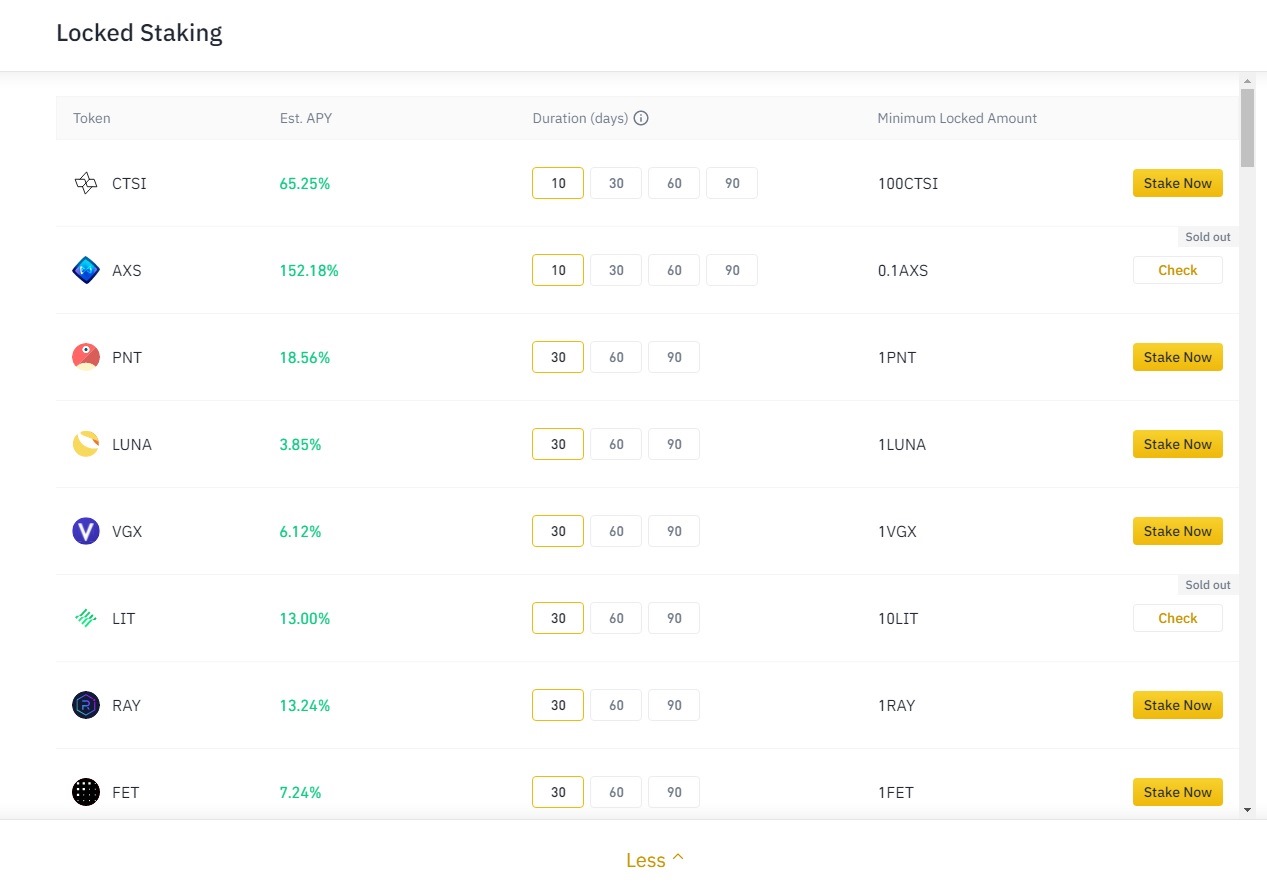Click the scrollbar up arrow
Image resolution: width=1267 pixels, height=883 pixels.
click(x=1247, y=81)
